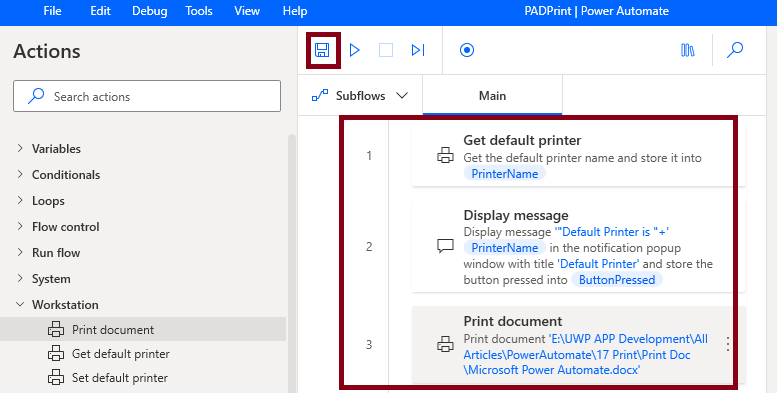Expand the Variables group chevron
The image size is (777, 393).
pyautogui.click(x=20, y=148)
